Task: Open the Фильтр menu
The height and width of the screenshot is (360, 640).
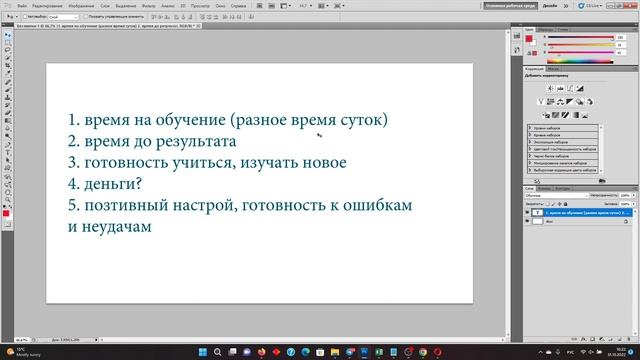Action: [149, 6]
